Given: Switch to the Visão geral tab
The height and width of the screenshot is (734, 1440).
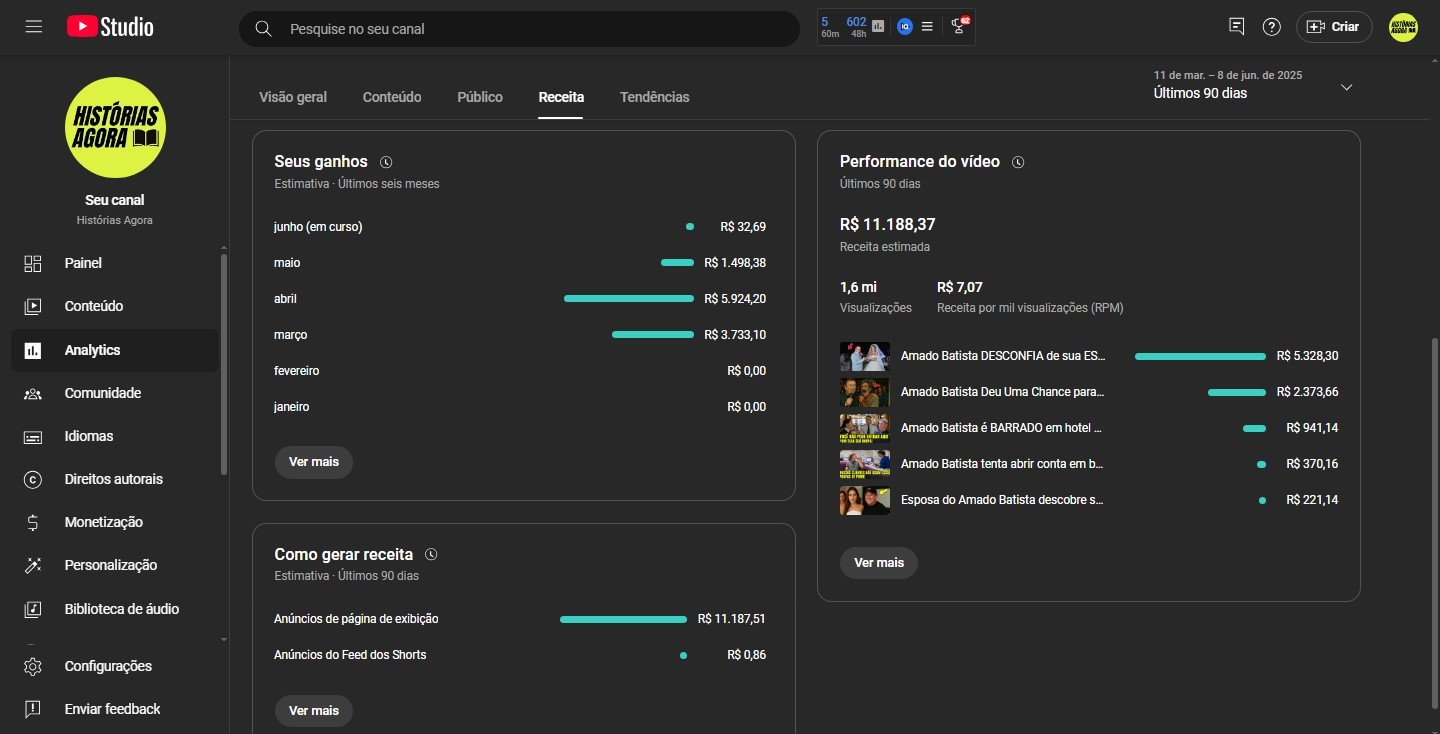Looking at the screenshot, I should 293,97.
